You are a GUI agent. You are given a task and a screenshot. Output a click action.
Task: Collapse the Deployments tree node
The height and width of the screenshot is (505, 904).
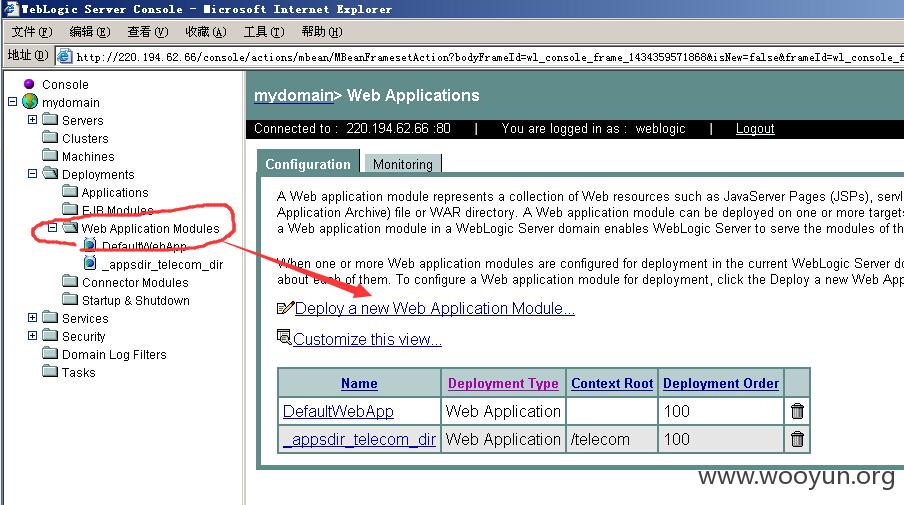tap(32, 174)
